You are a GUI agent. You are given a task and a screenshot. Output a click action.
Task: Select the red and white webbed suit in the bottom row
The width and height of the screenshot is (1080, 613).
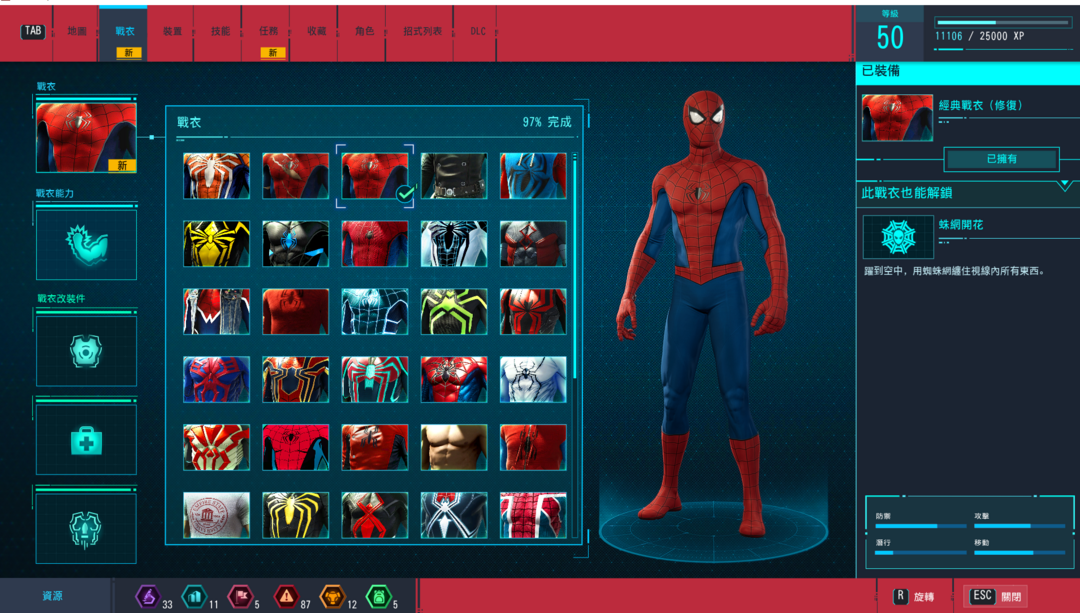533,515
